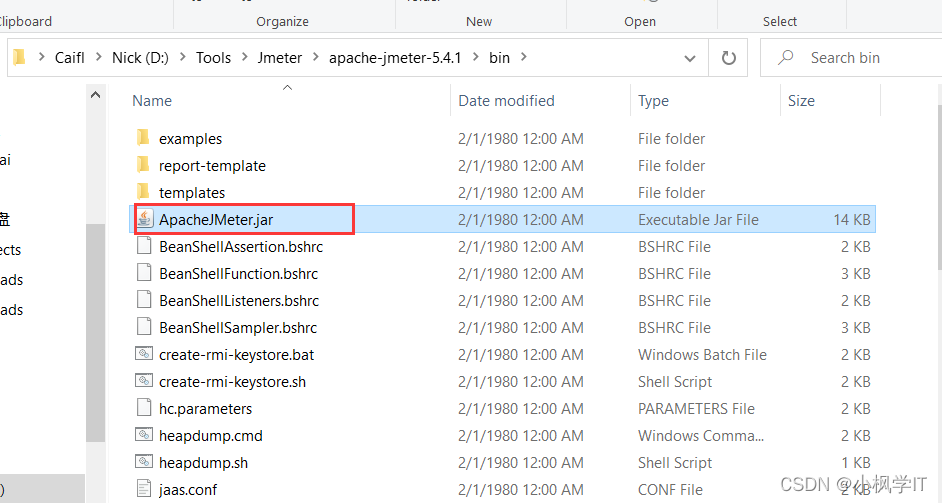The image size is (942, 503).
Task: Click the hc.parameters file icon
Action: 144,408
